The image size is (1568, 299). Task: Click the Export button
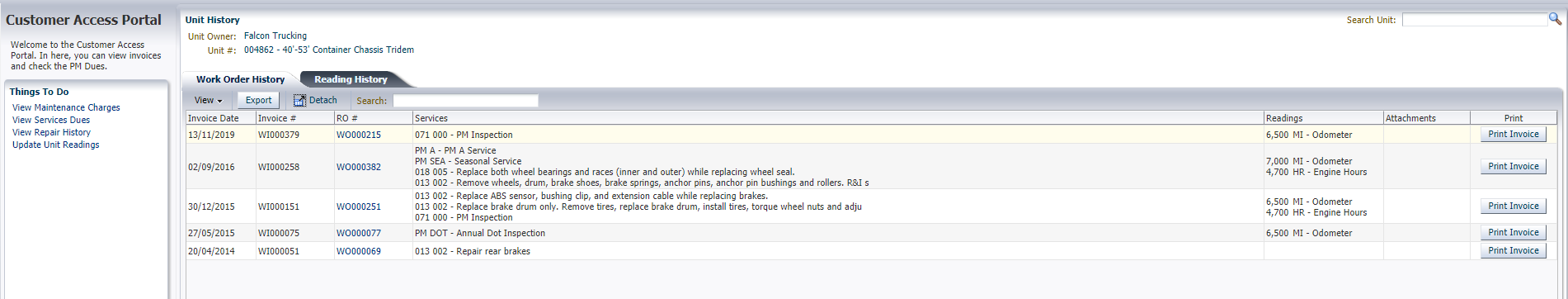point(258,100)
